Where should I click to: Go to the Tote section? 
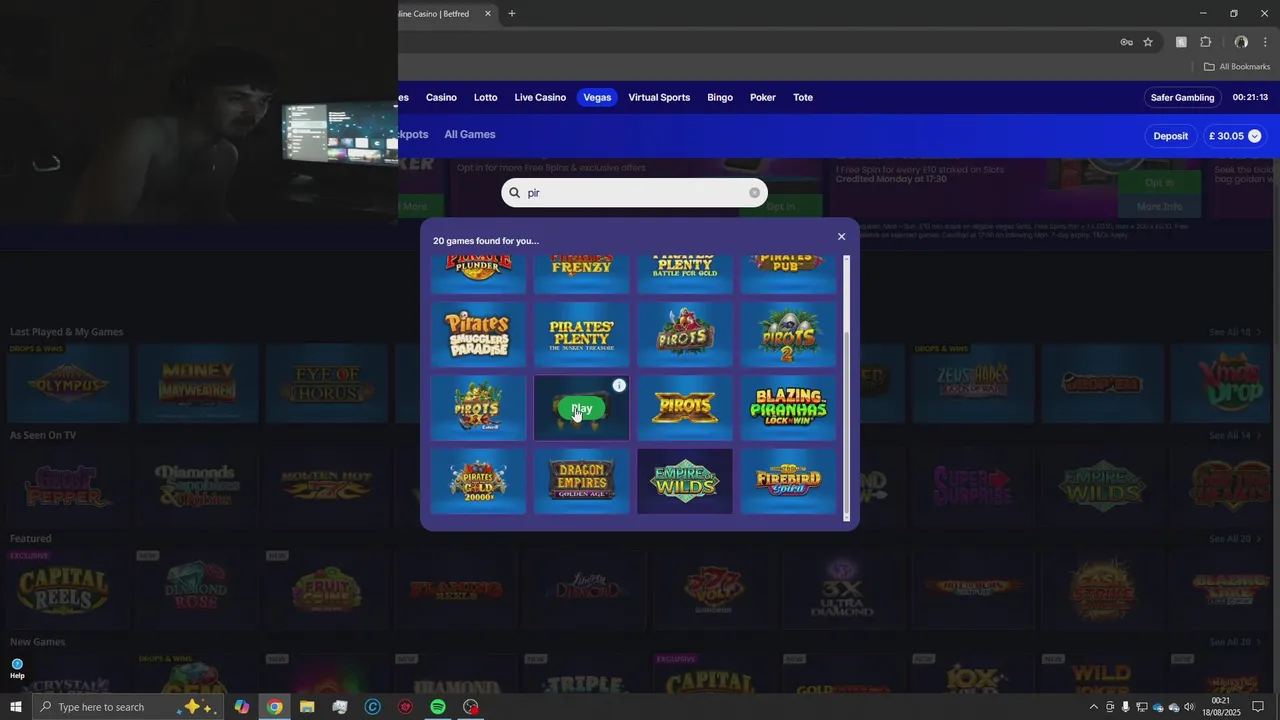pos(803,97)
